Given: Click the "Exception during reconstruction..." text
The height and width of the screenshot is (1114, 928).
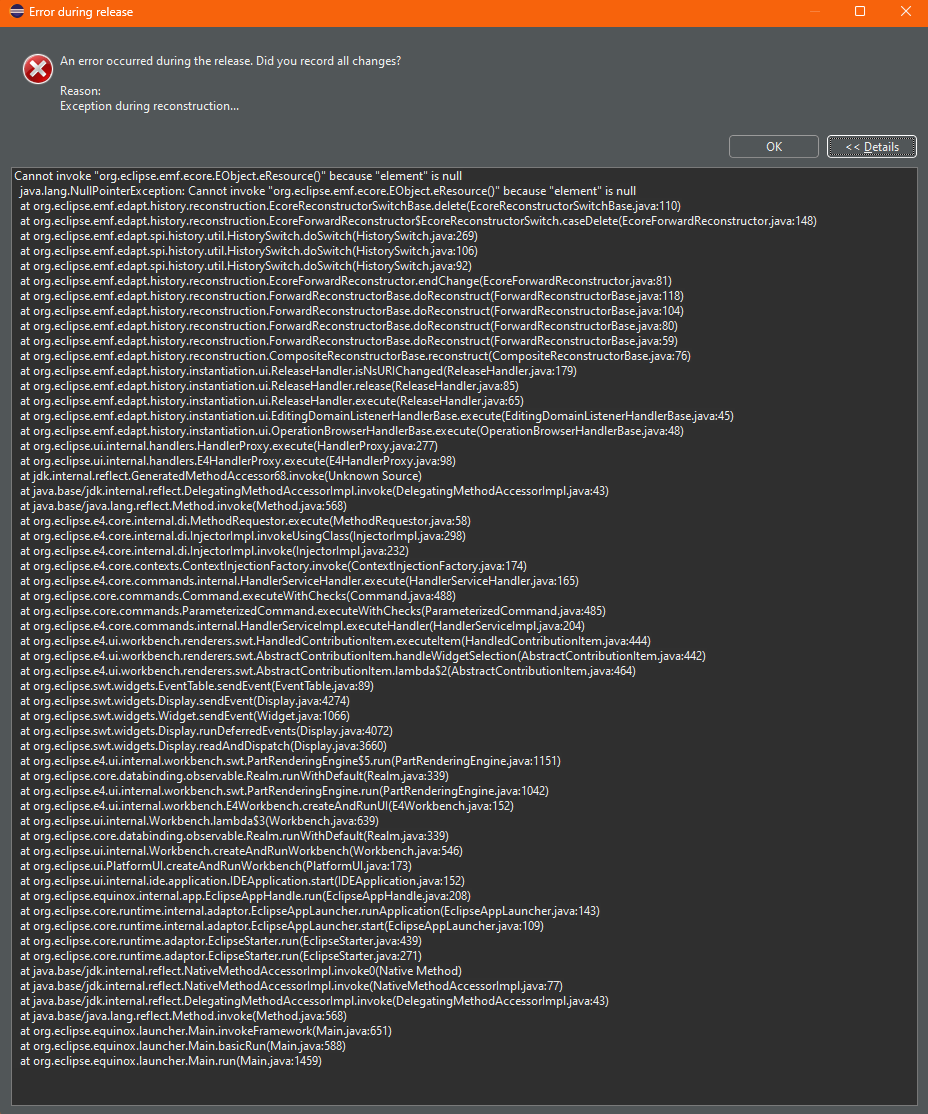Looking at the screenshot, I should [149, 106].
